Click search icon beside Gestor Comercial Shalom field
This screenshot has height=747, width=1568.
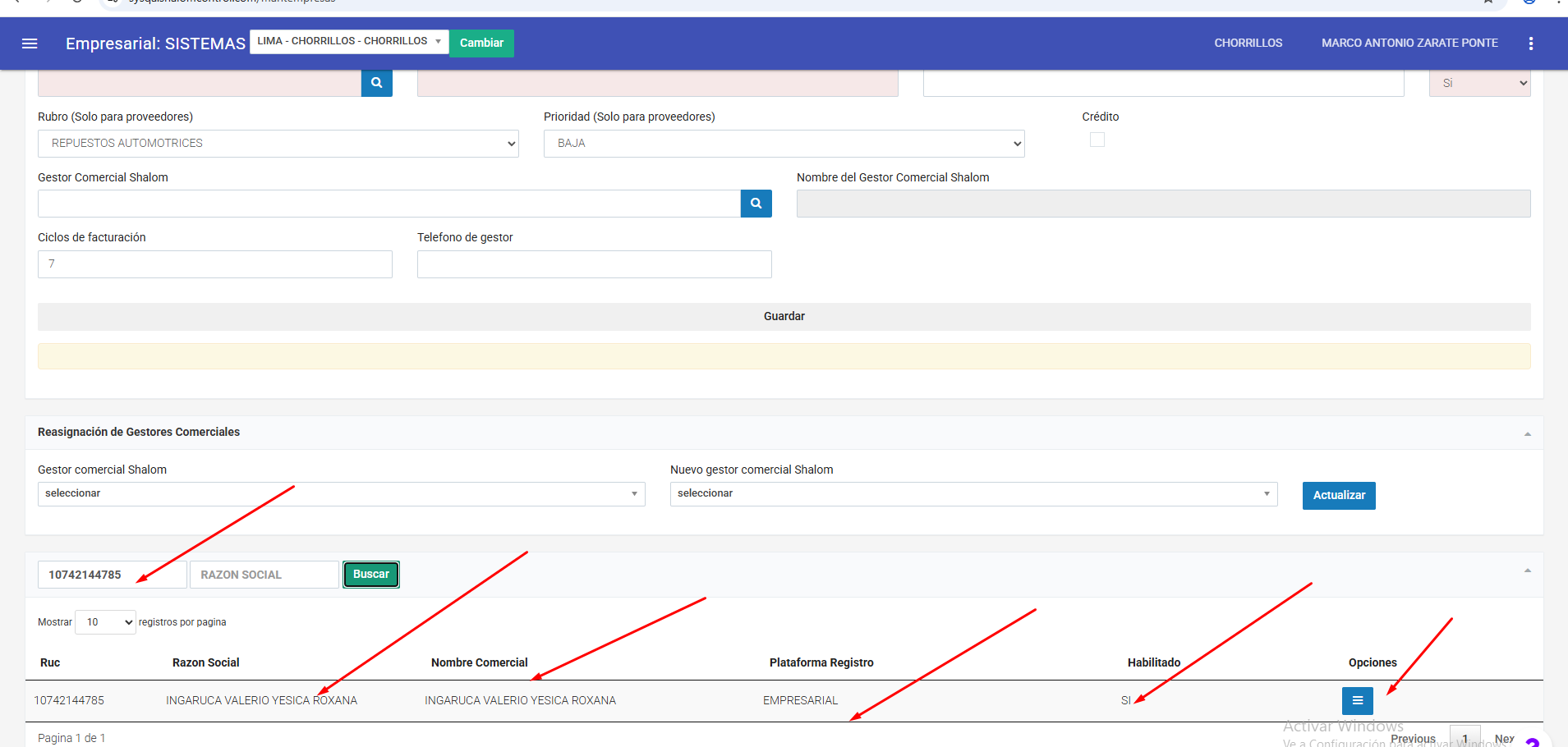pyautogui.click(x=756, y=204)
